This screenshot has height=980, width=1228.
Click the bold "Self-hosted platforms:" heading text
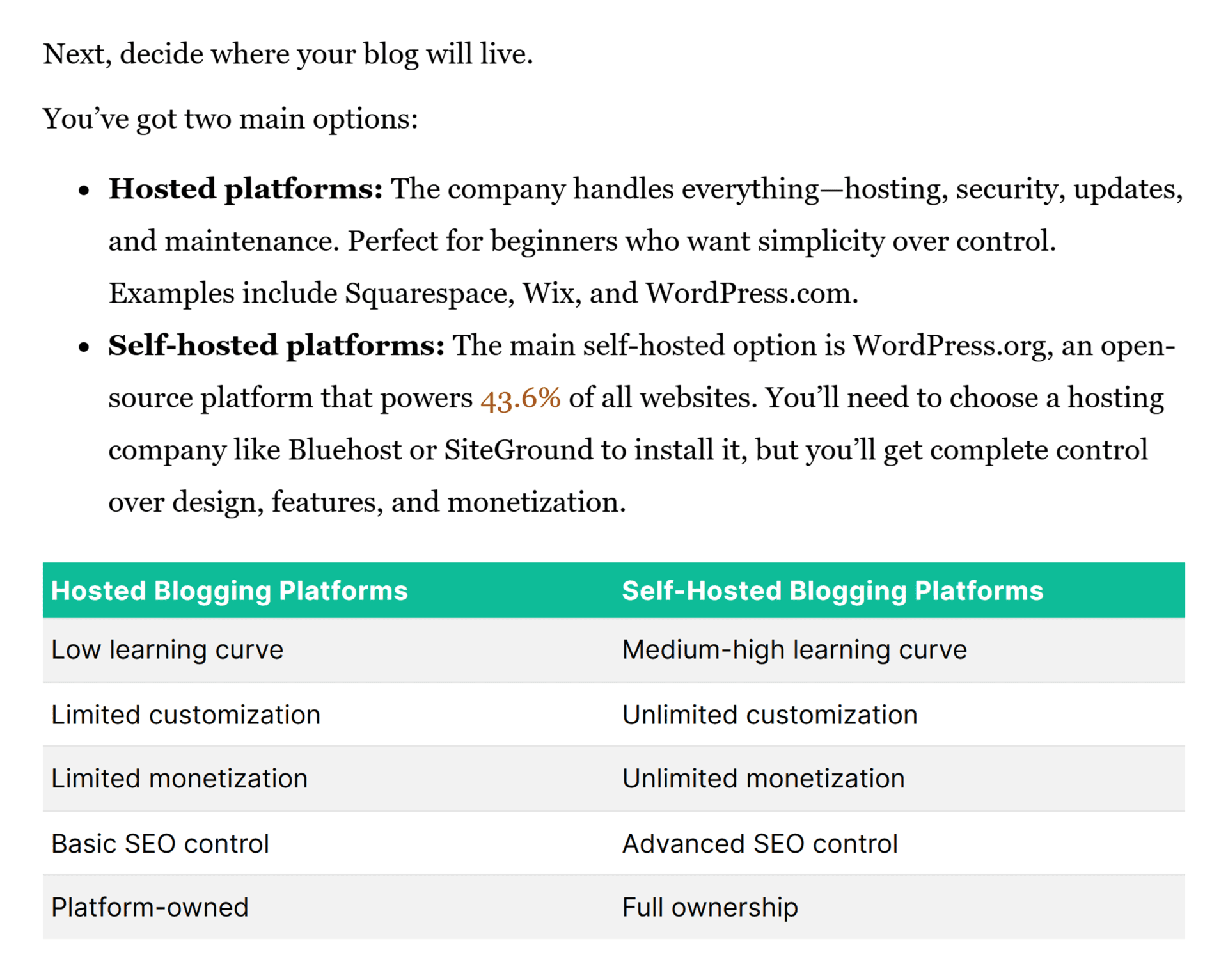(x=276, y=346)
